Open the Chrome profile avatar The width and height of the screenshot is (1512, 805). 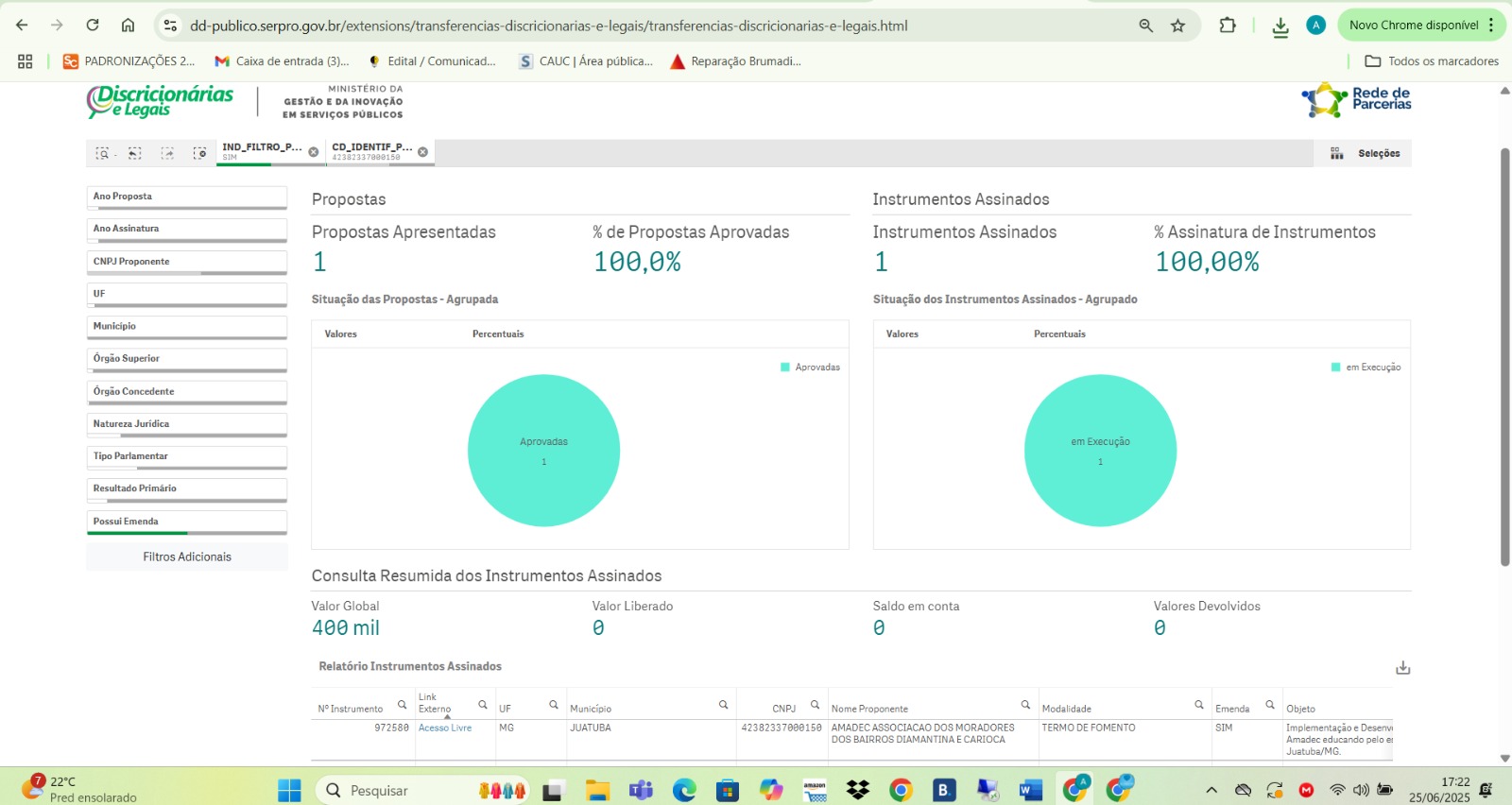(x=1316, y=26)
